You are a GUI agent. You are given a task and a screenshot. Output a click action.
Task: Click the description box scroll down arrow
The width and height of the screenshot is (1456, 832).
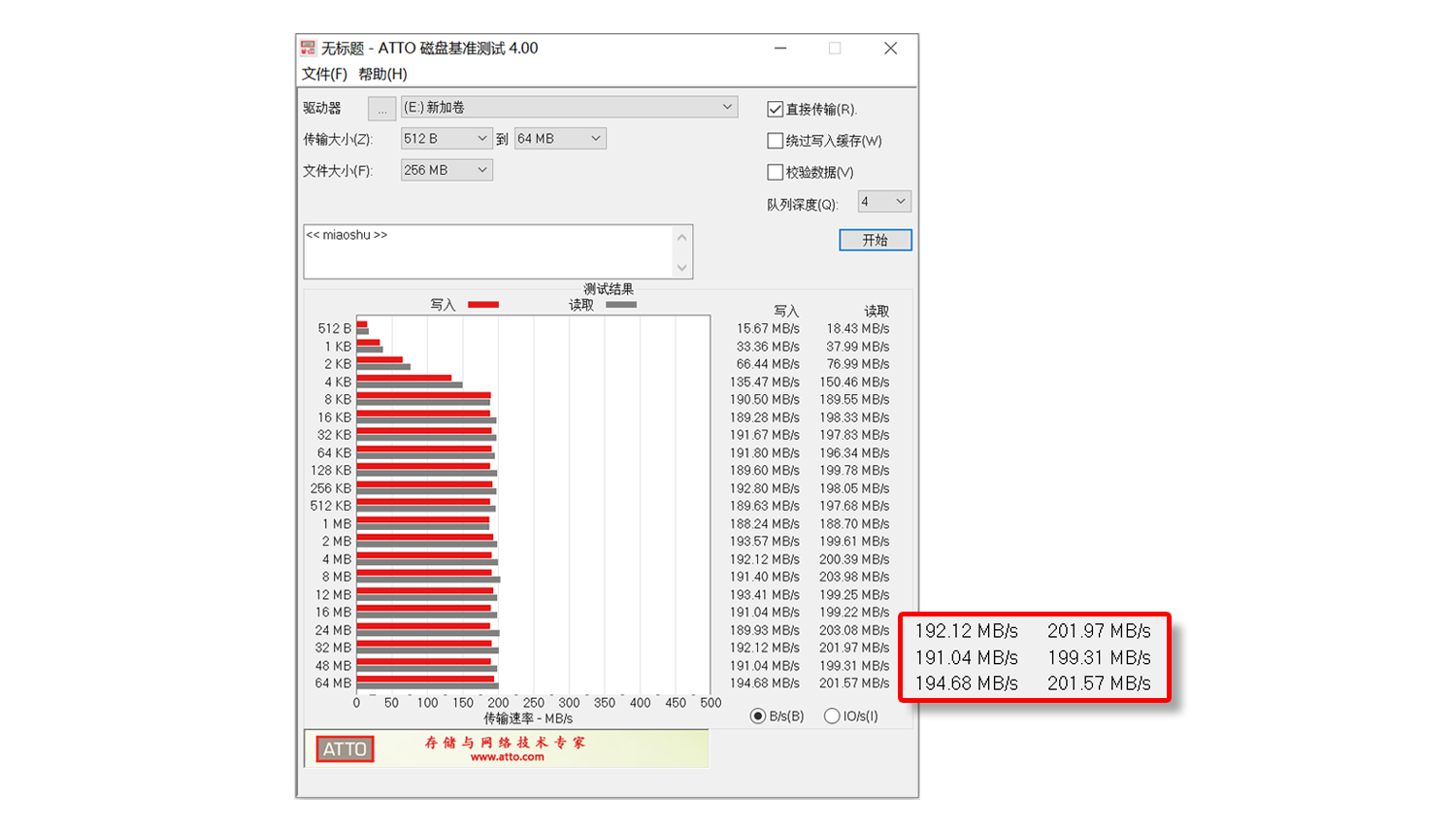tap(682, 268)
